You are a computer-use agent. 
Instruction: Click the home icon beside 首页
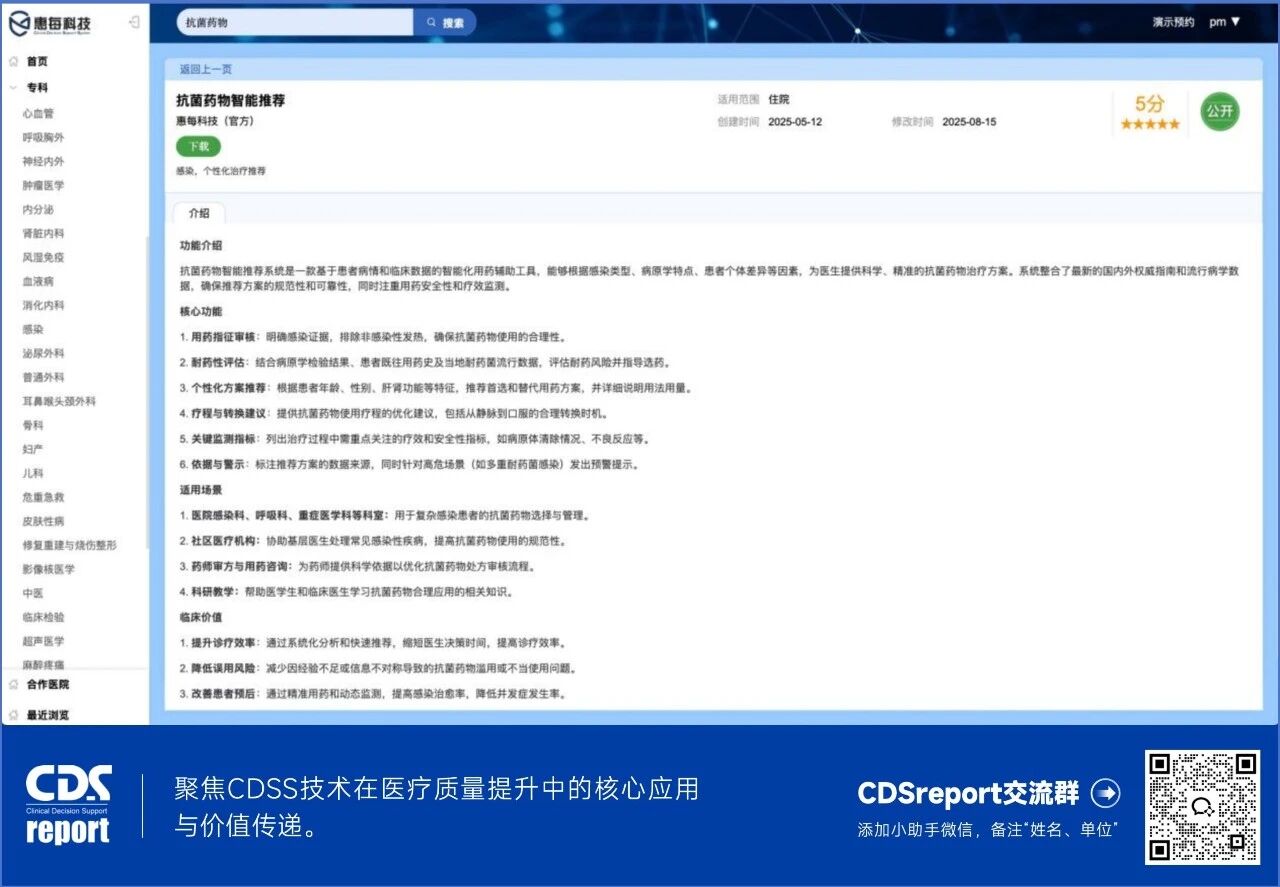click(x=14, y=61)
